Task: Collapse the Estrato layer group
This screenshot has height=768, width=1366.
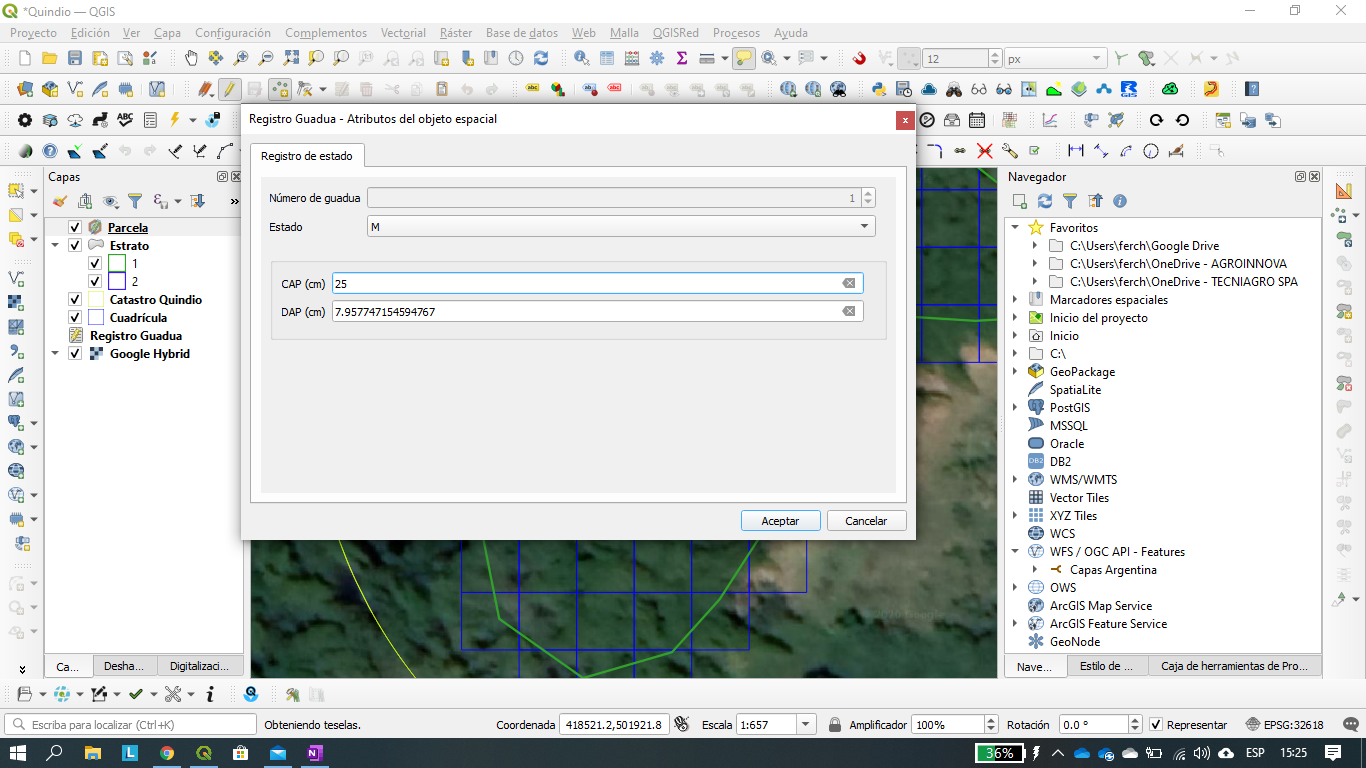Action: coord(55,244)
